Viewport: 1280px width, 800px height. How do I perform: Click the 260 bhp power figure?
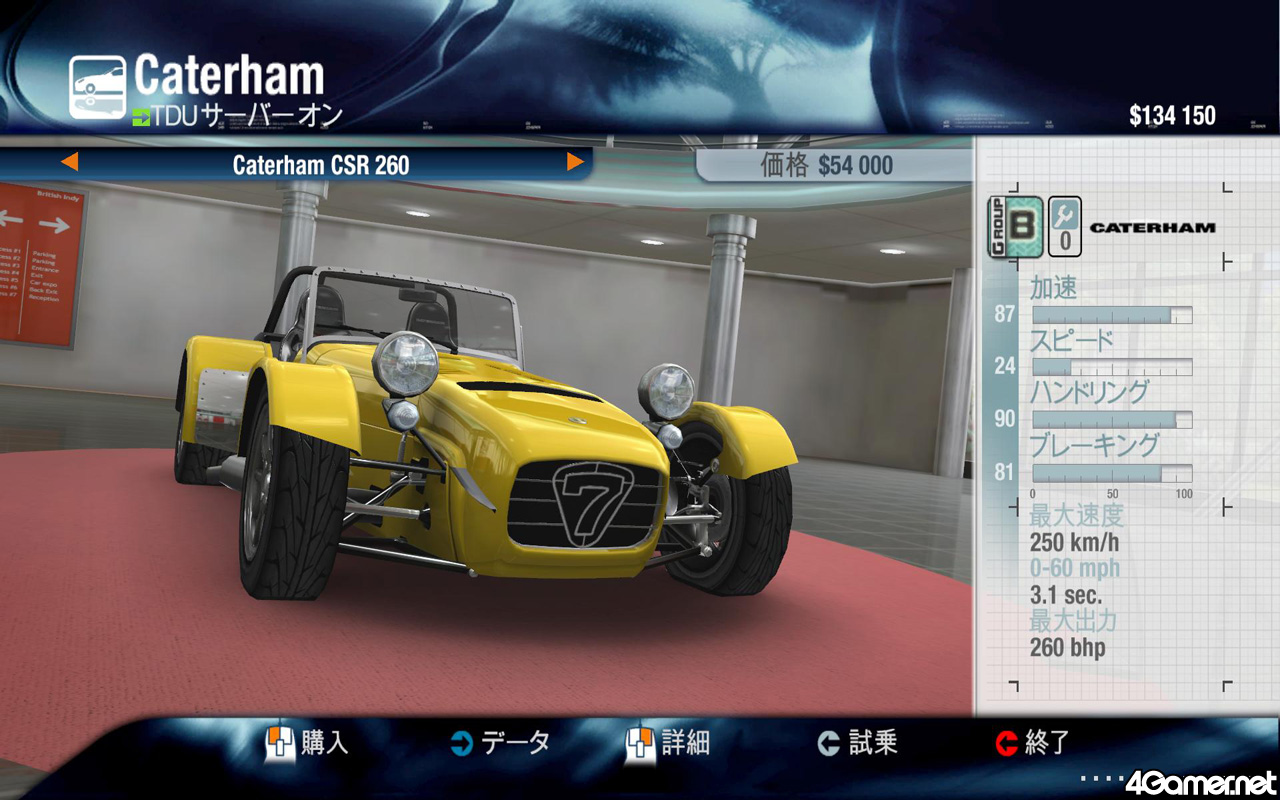point(1068,648)
